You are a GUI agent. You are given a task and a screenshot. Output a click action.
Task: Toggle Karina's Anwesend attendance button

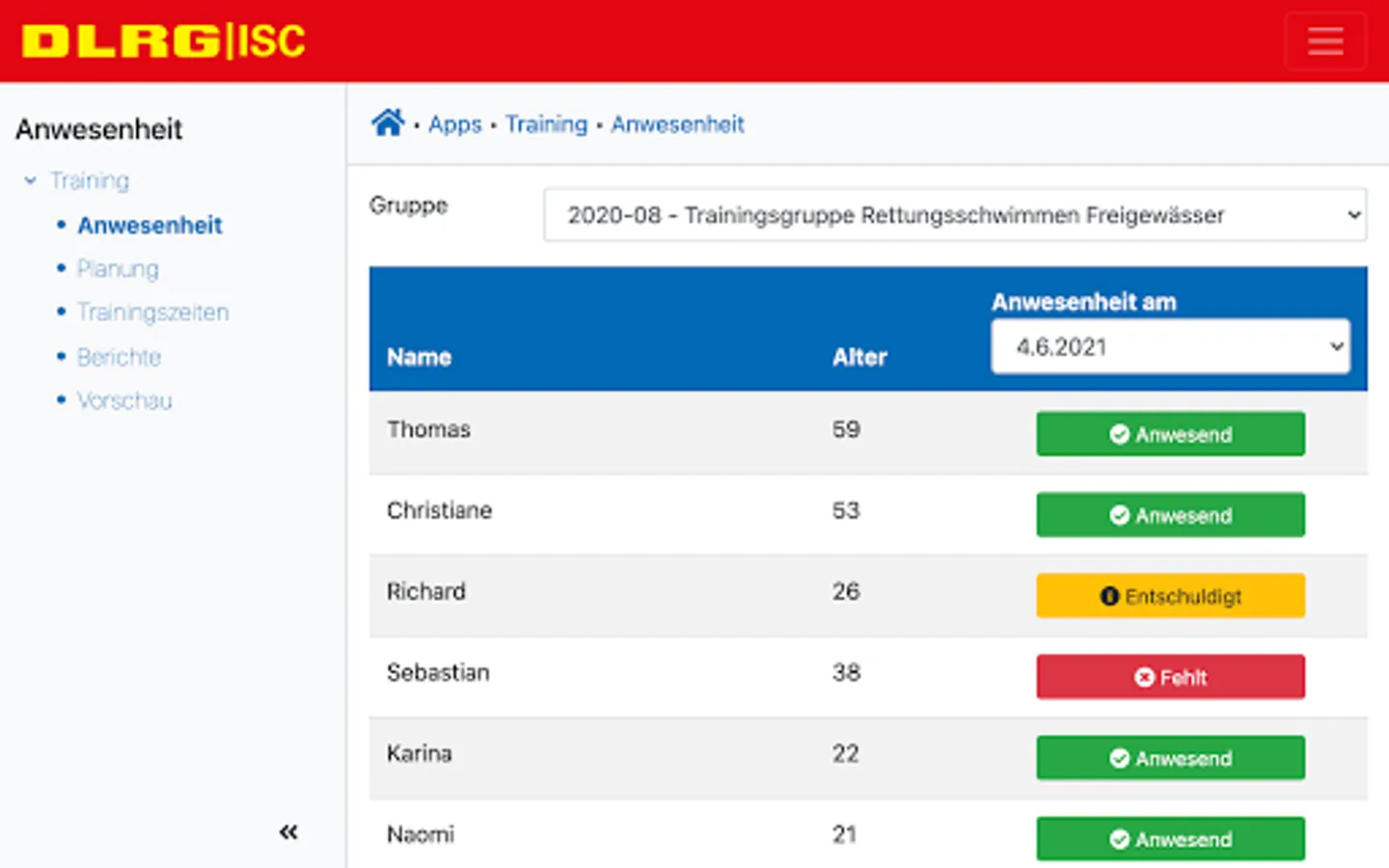coord(1170,758)
